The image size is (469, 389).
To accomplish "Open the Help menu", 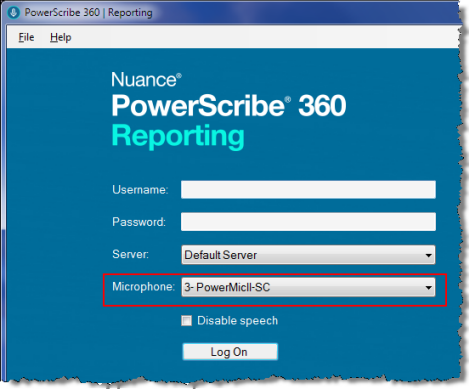I will tap(61, 37).
